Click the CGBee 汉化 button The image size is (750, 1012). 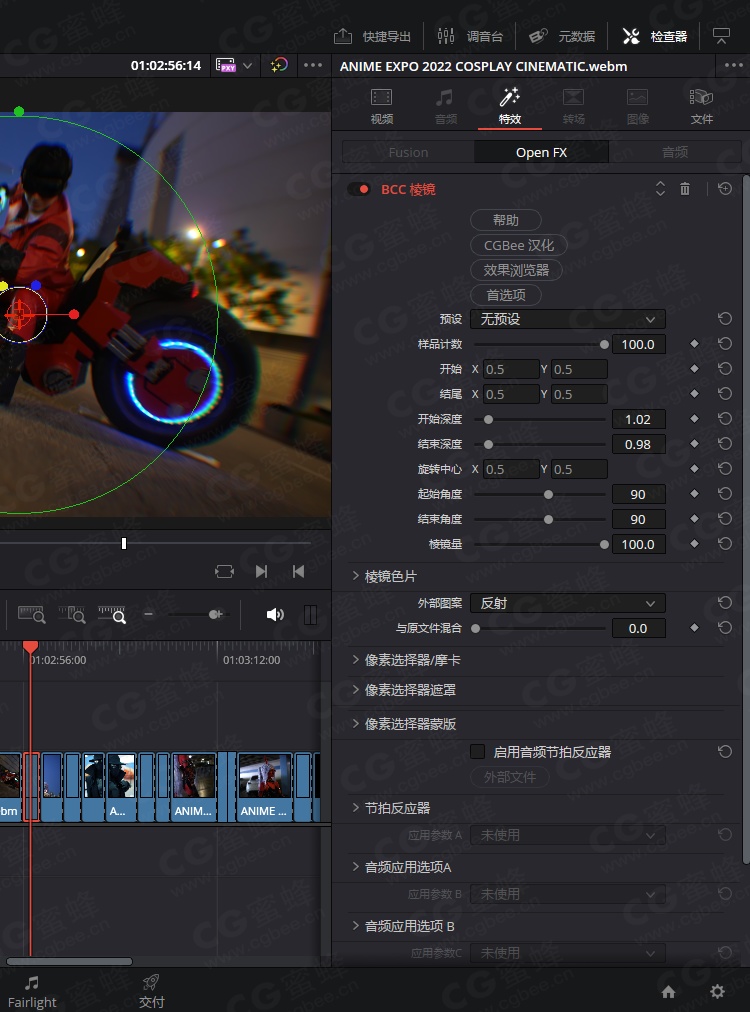click(519, 245)
